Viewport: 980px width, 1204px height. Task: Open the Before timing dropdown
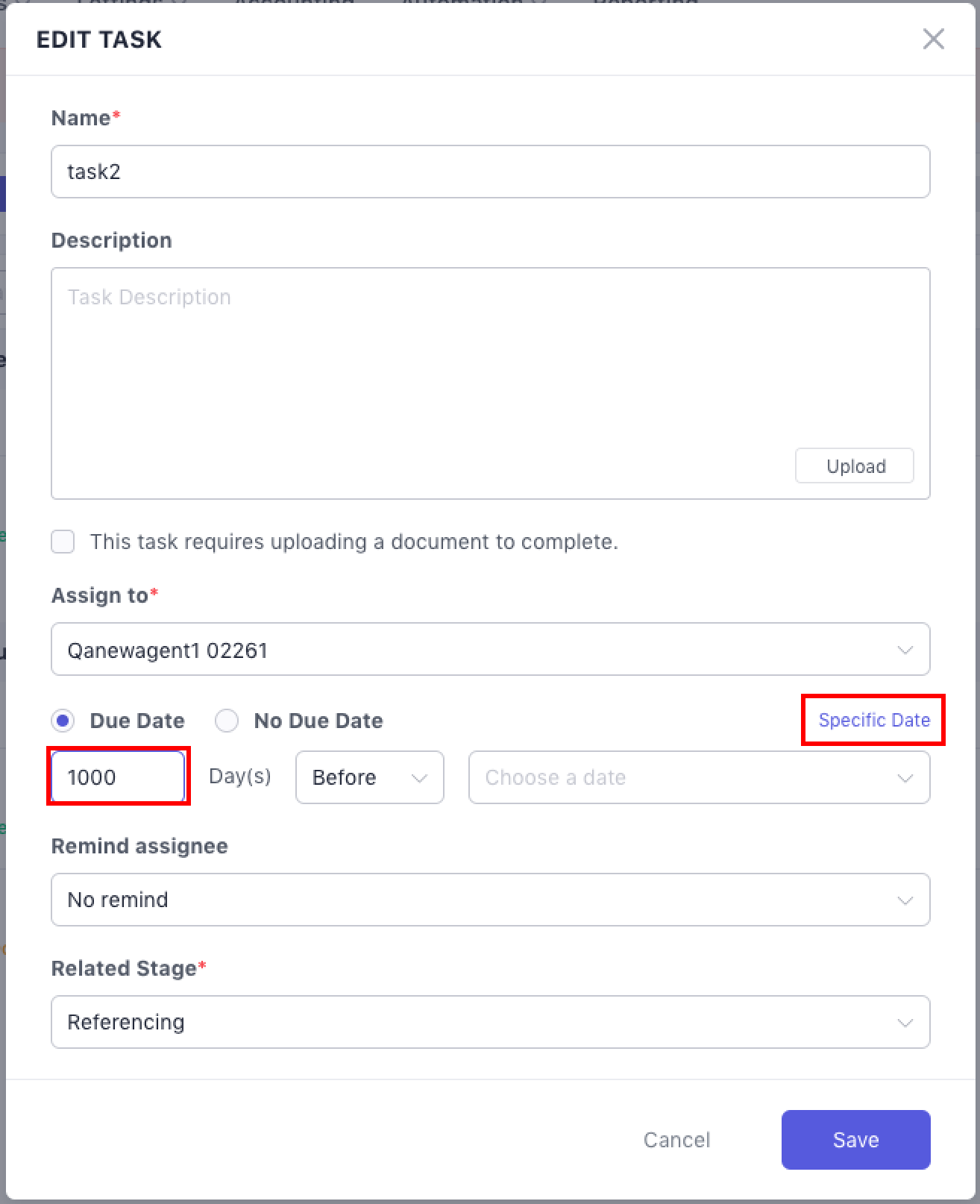tap(369, 777)
